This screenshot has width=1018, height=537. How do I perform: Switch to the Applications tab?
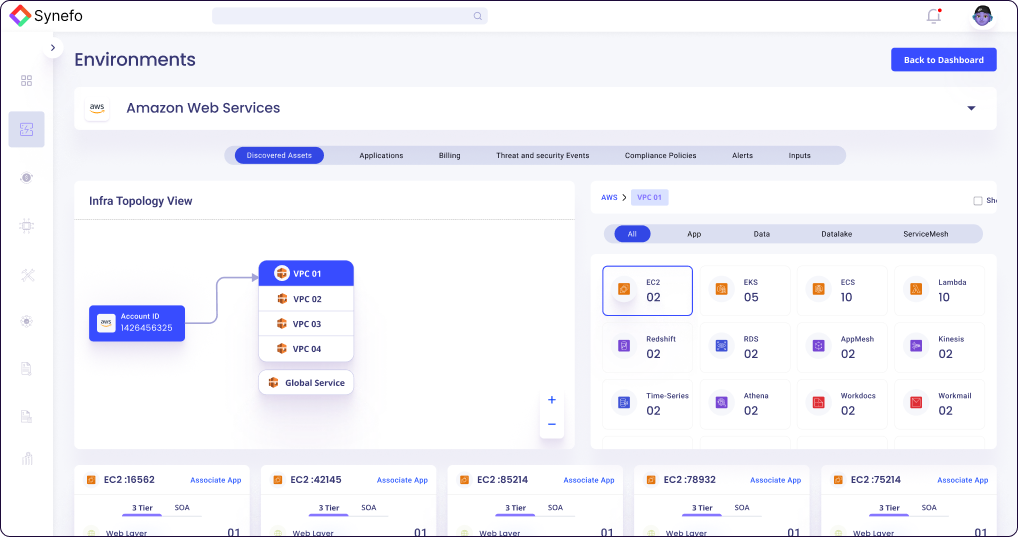[381, 155]
